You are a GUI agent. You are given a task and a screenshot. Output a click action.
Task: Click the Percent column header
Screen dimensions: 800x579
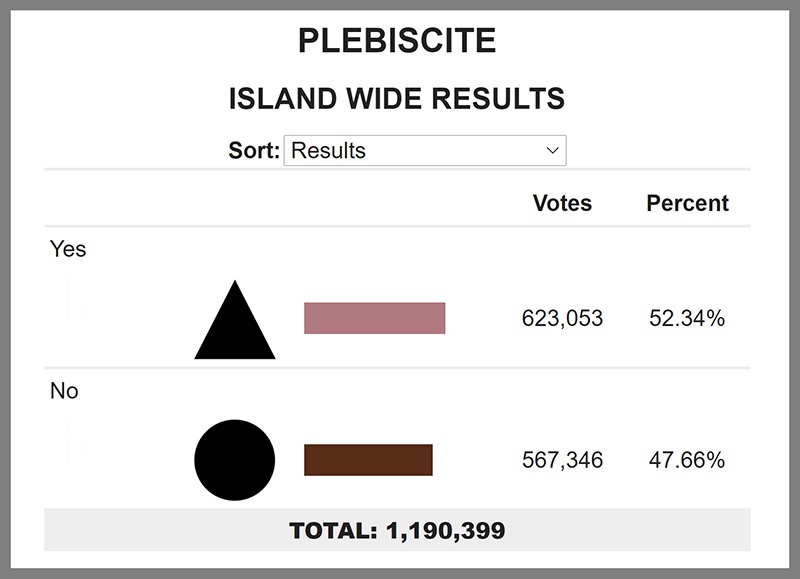[687, 203]
